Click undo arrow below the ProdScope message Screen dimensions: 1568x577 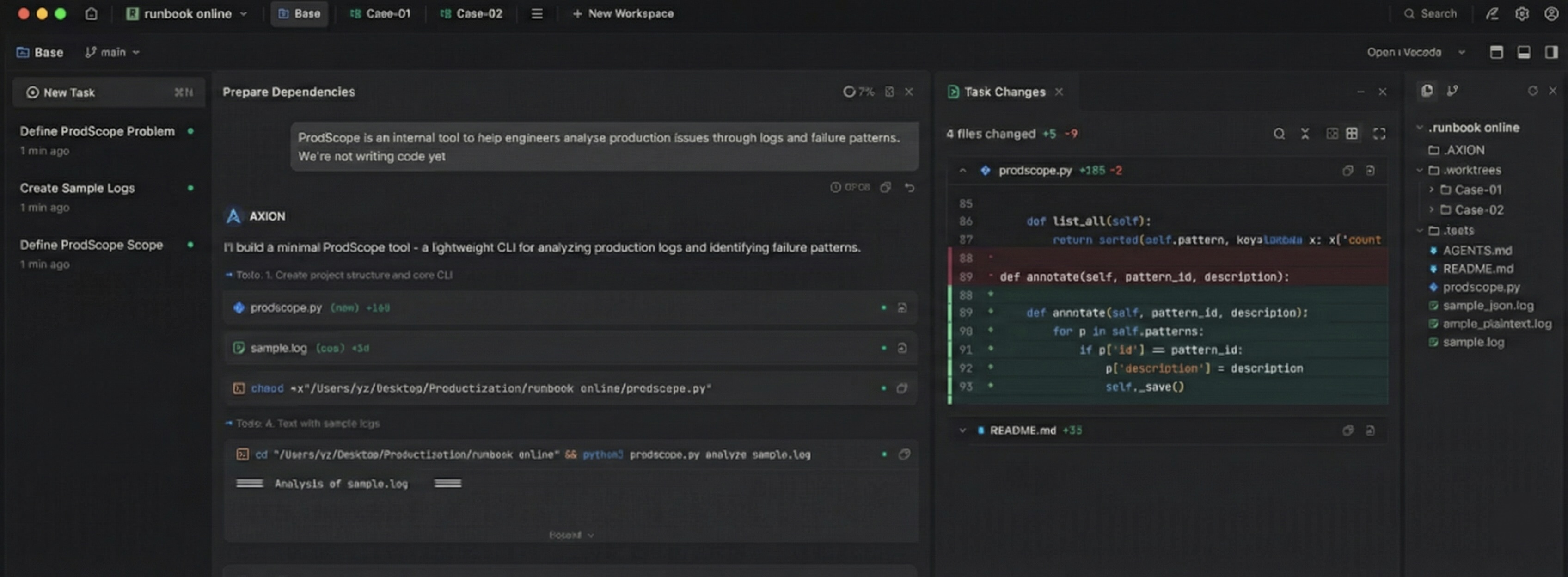click(909, 187)
